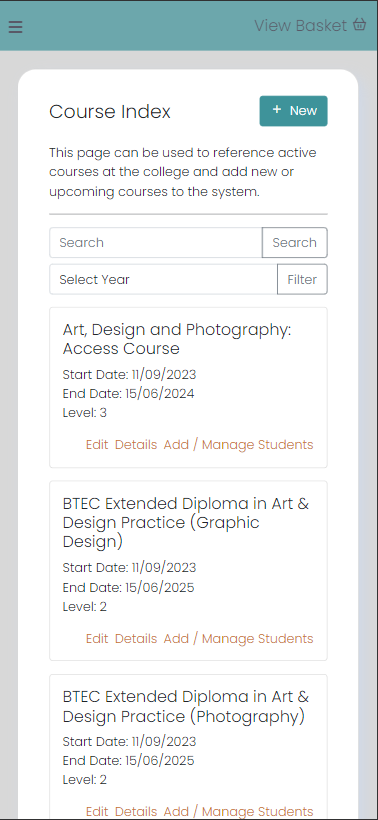The image size is (378, 820).
Task: Edit the Photography BTEC course
Action: click(x=97, y=812)
